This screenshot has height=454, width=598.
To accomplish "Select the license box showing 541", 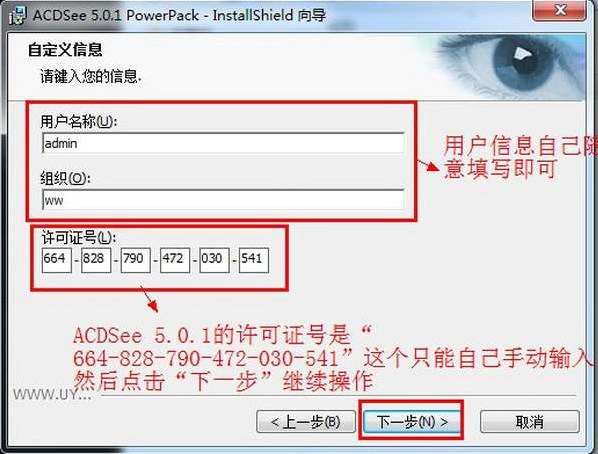I will (254, 260).
